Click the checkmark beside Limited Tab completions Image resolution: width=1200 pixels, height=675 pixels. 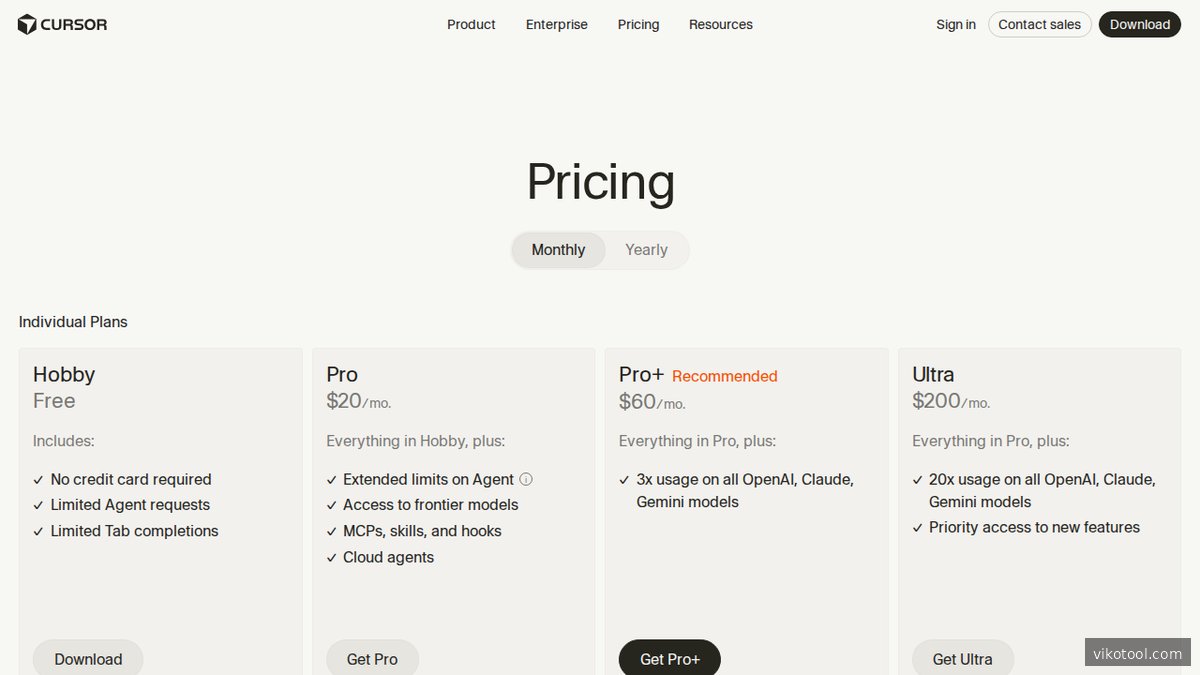[x=37, y=531]
